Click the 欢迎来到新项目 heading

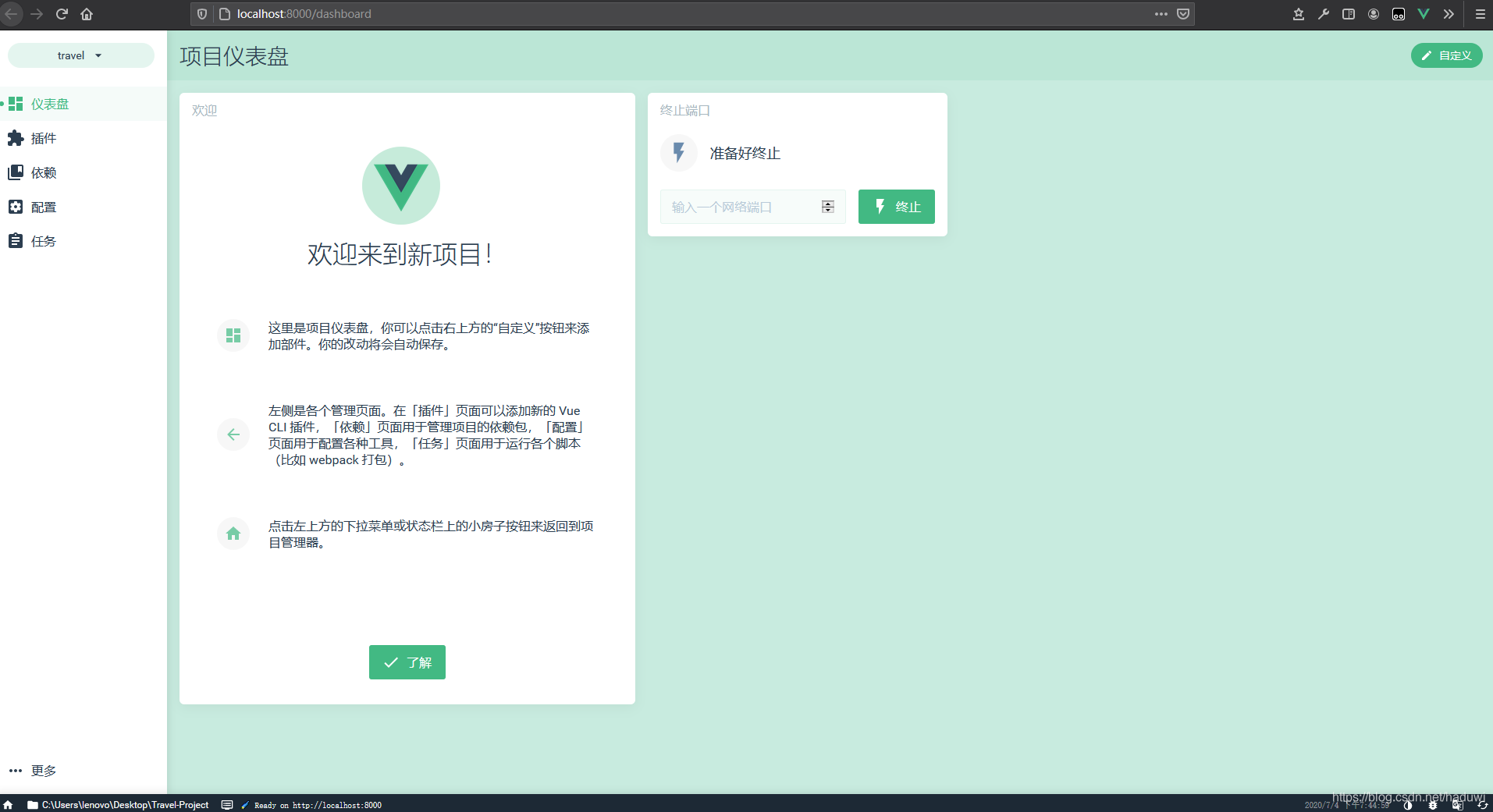[400, 254]
